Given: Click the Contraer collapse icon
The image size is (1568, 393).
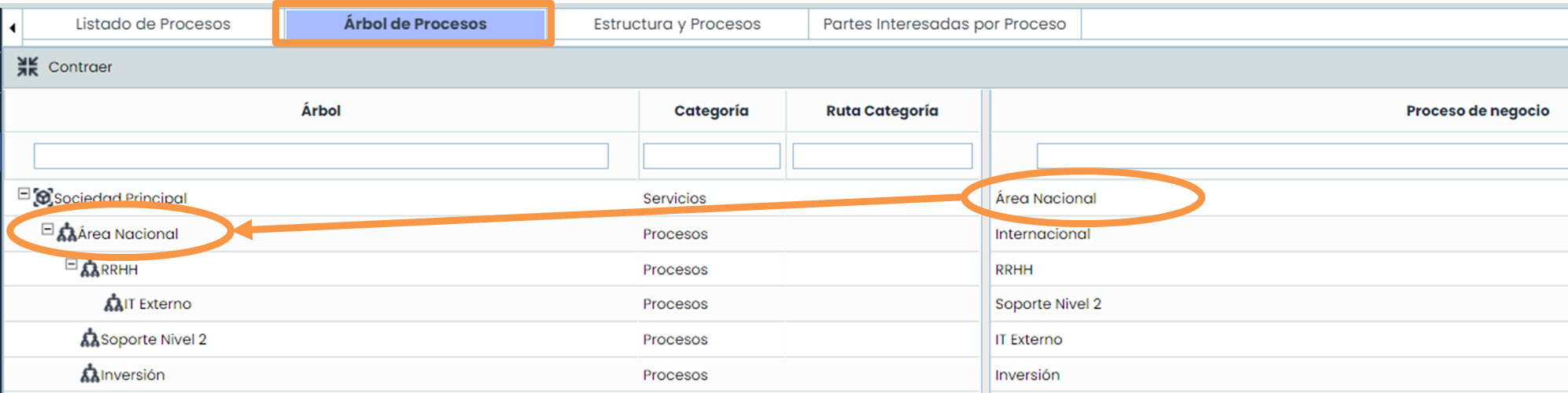Looking at the screenshot, I should point(28,67).
